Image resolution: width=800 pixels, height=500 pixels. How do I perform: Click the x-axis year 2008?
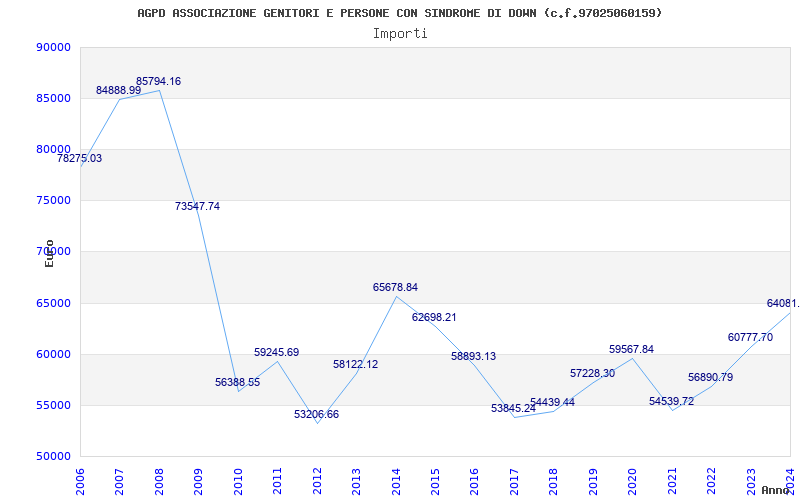coord(159,480)
